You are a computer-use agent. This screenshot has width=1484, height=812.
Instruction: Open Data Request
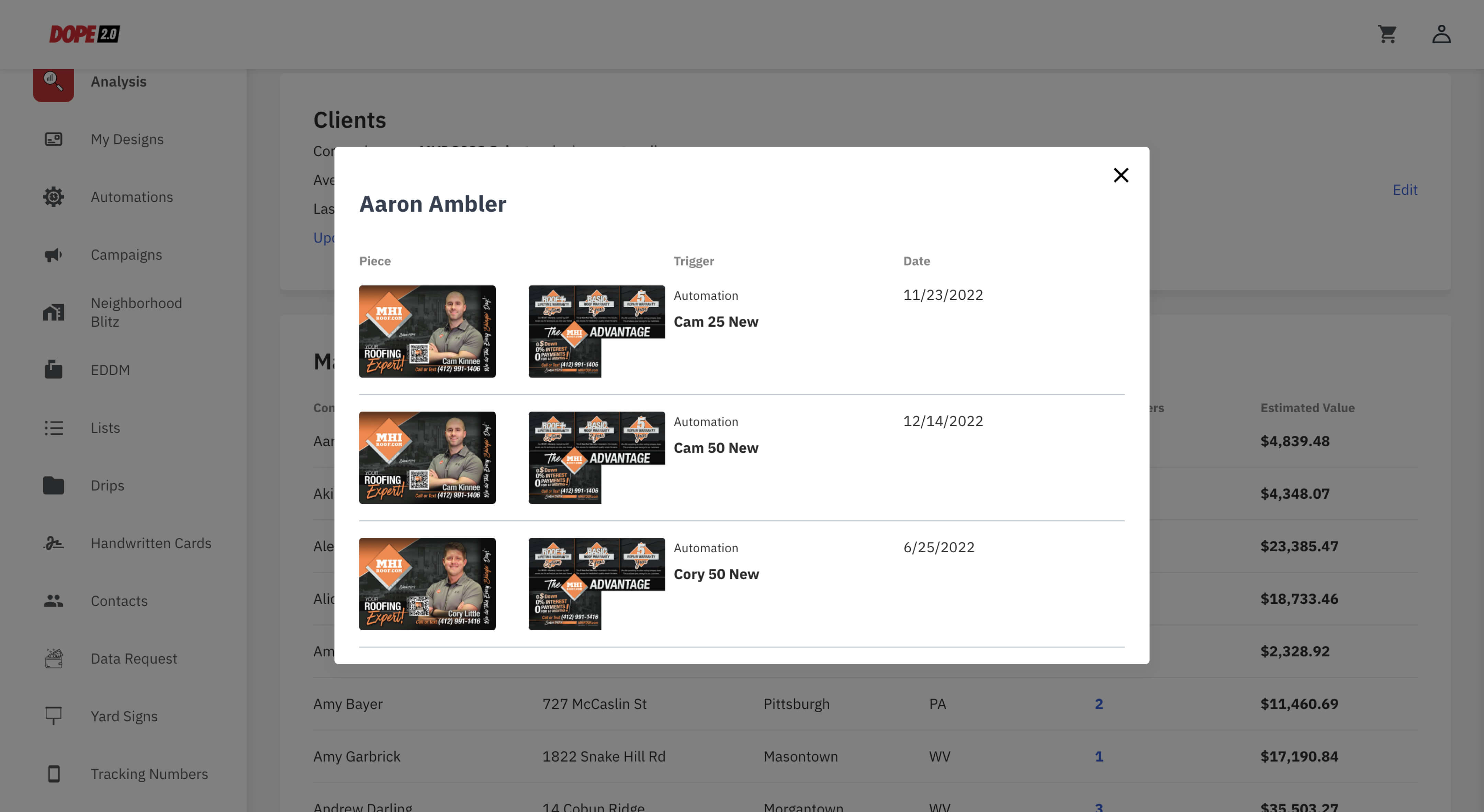click(x=134, y=658)
